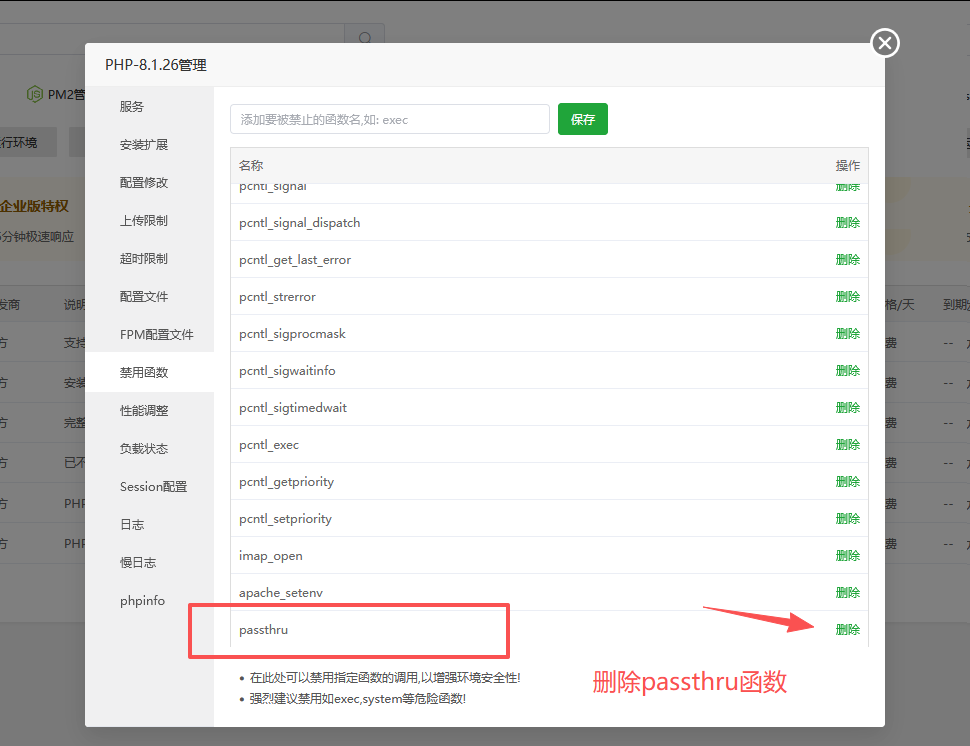Delete the apache_setenv function
Viewport: 970px width, 746px height.
(848, 593)
